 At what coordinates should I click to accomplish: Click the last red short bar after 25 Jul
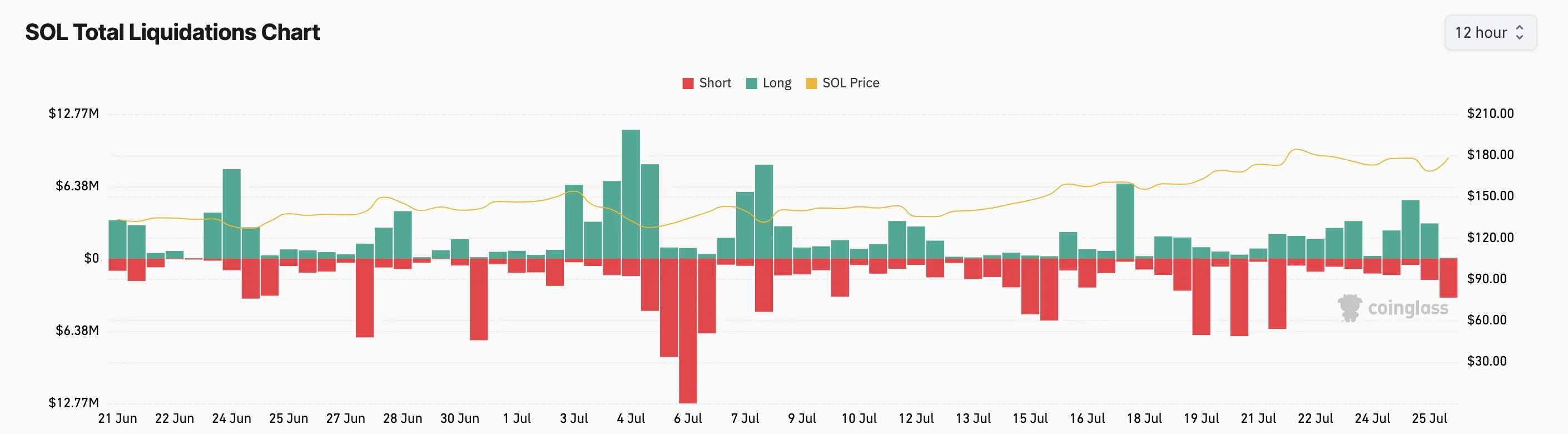[x=1448, y=278]
